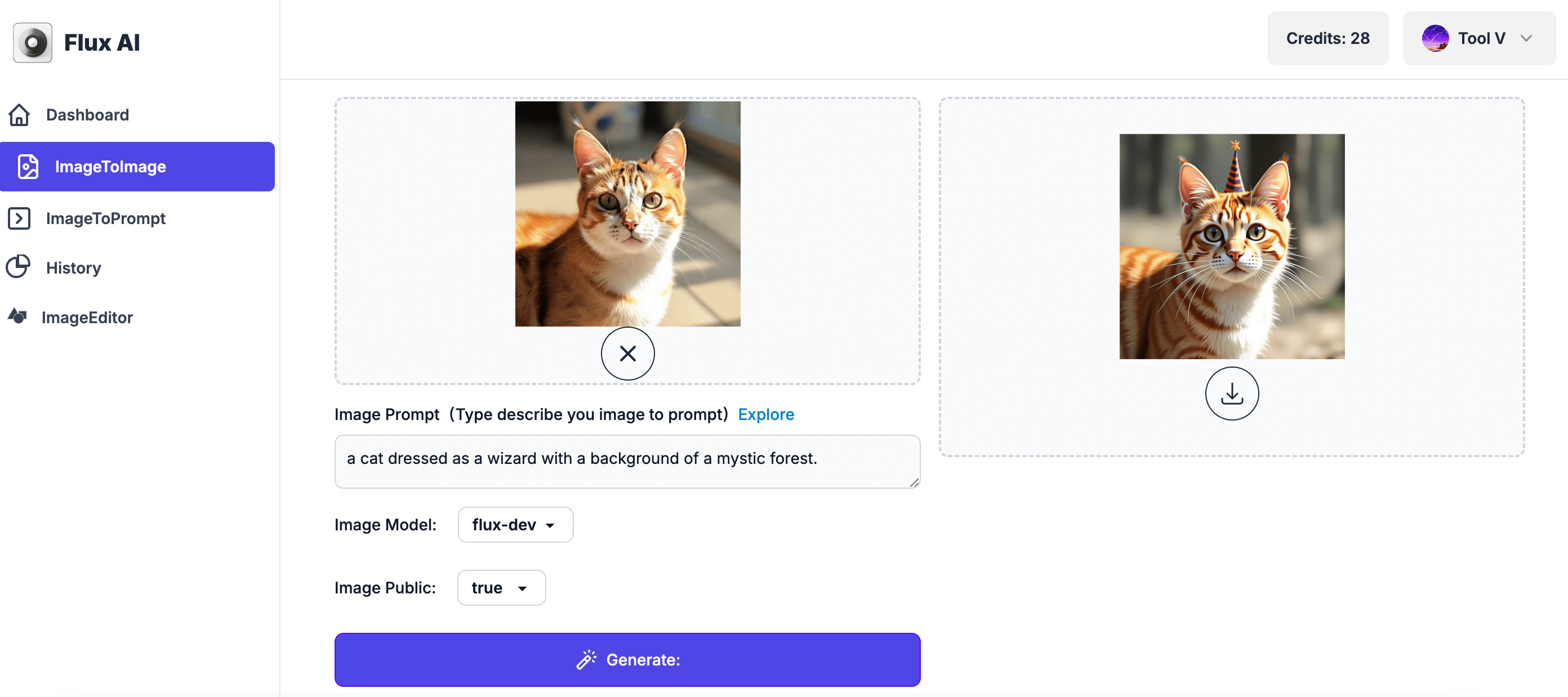This screenshot has height=697, width=1568.
Task: Click the remove image X icon
Action: (628, 353)
